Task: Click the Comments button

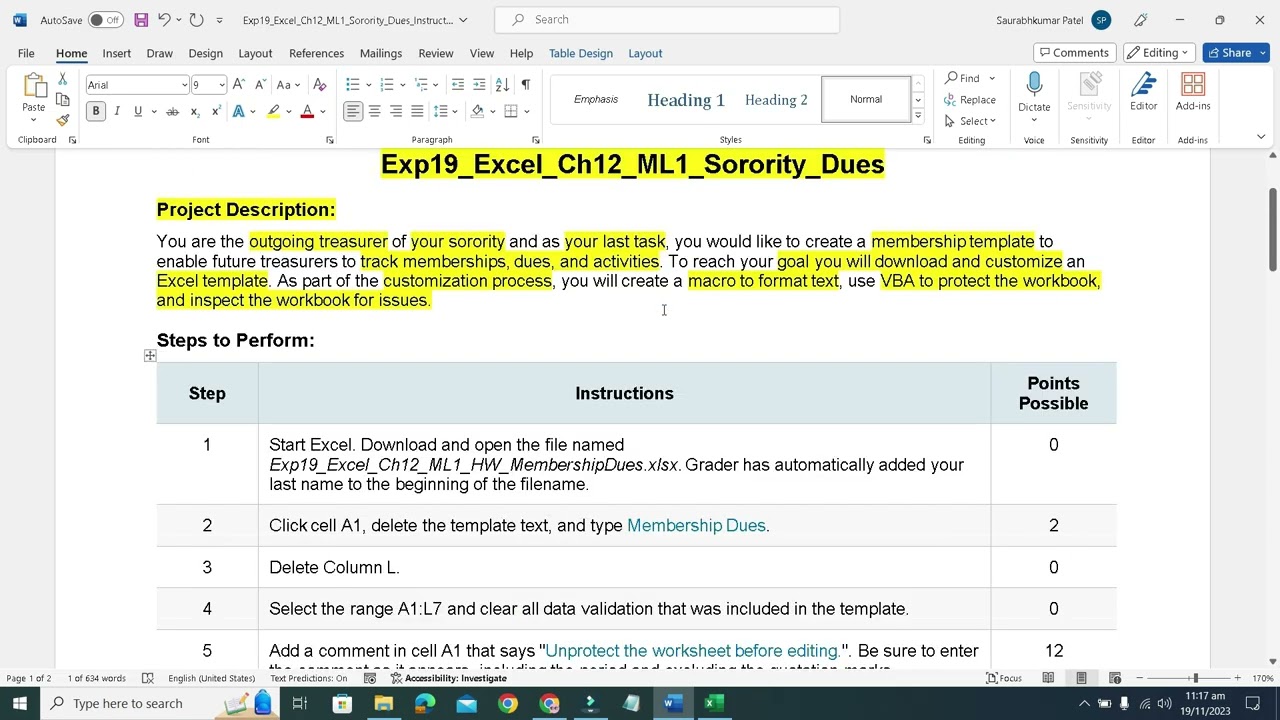Action: click(x=1075, y=53)
